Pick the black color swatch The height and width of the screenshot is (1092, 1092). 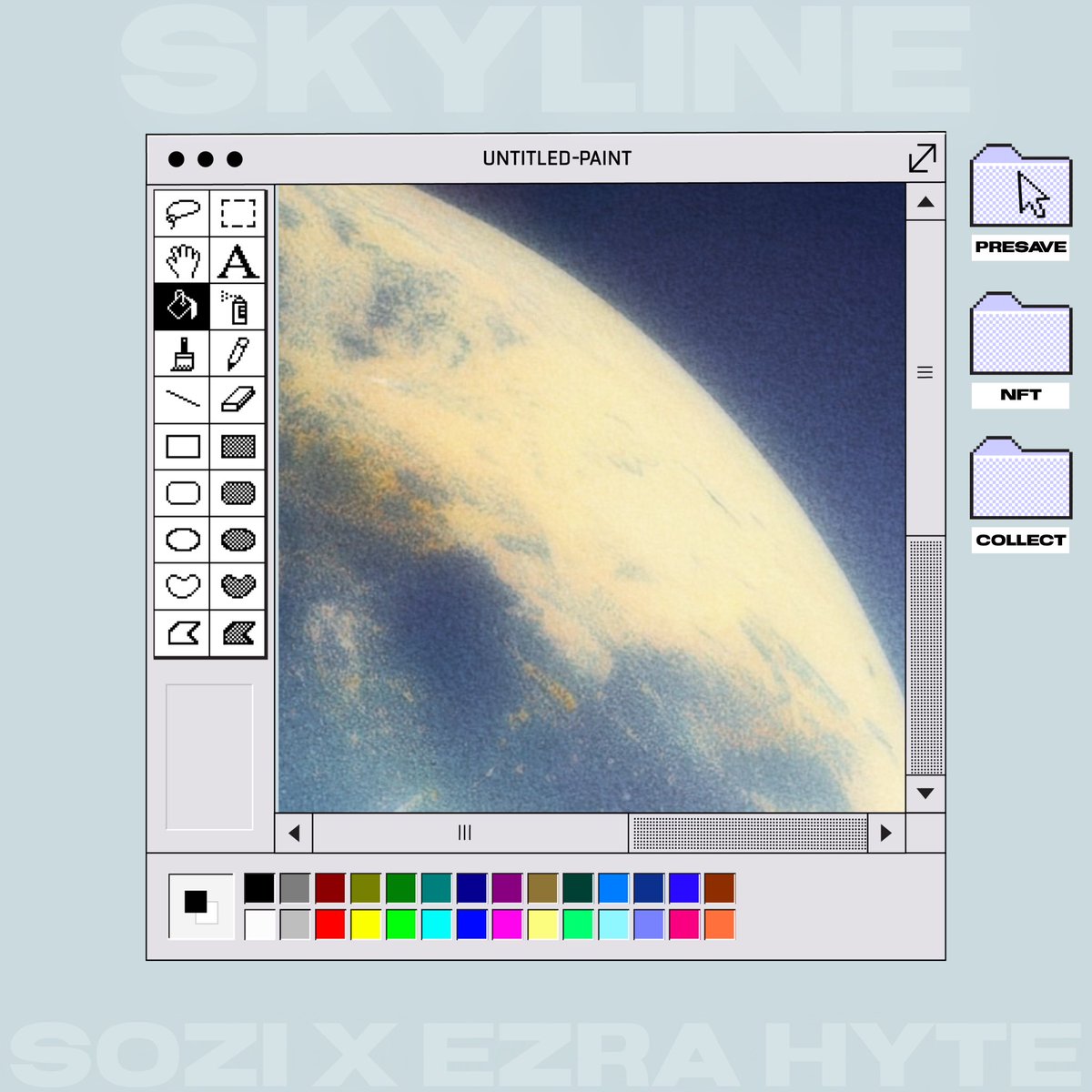259,888
